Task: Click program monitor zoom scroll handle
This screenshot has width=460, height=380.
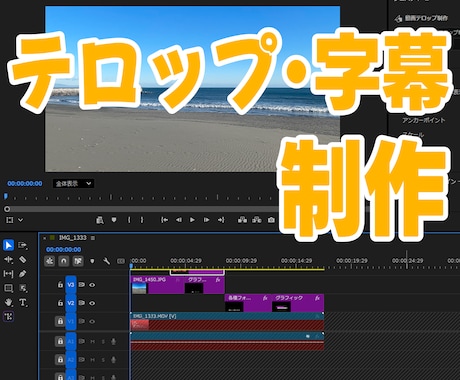Action: 7,209
